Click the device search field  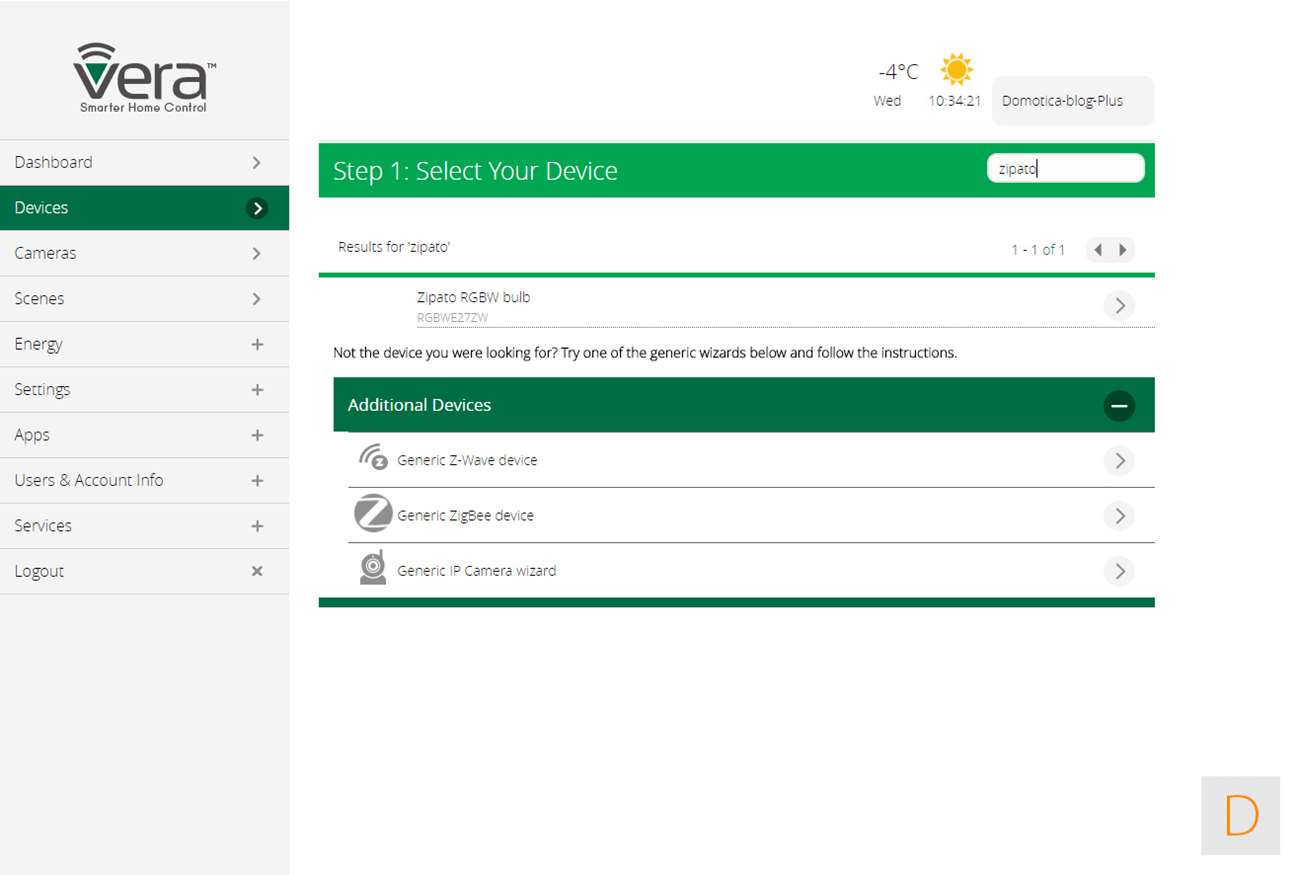pyautogui.click(x=1064, y=169)
